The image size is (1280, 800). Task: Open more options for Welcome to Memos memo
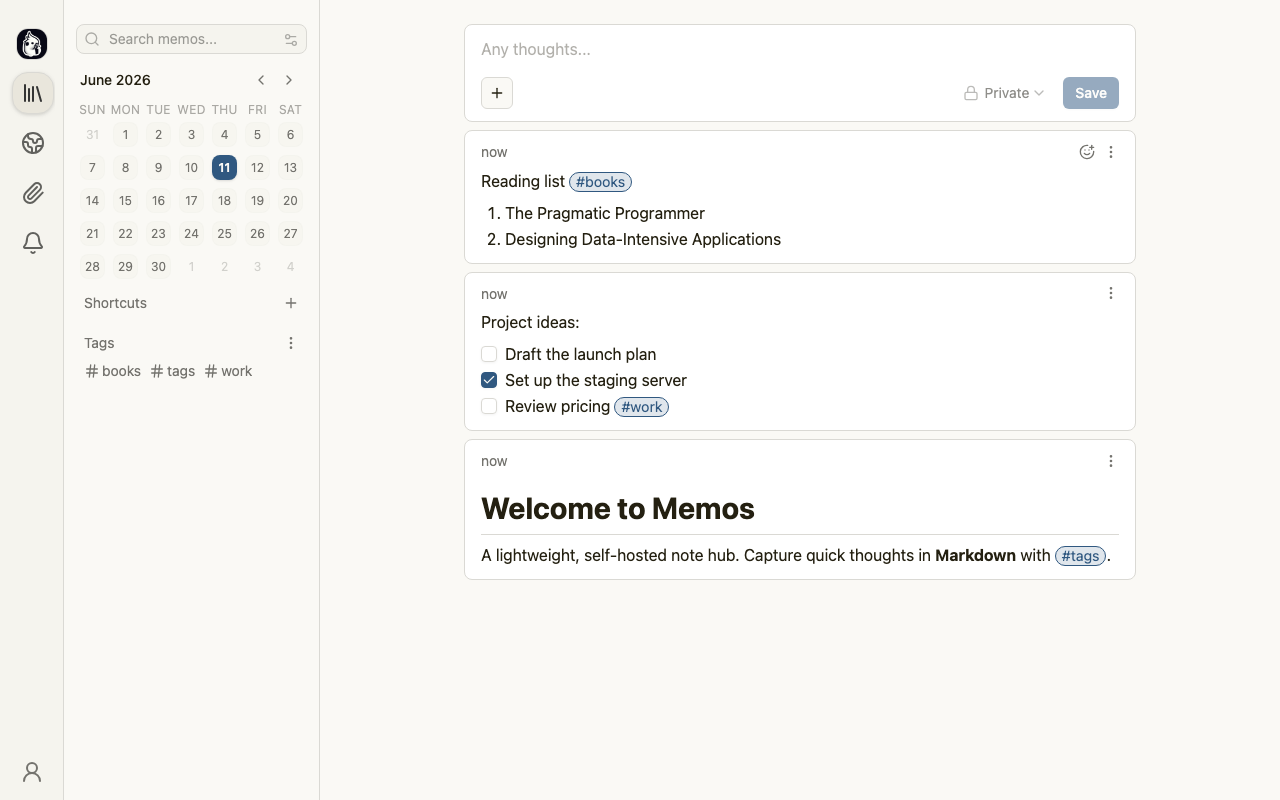click(x=1111, y=461)
